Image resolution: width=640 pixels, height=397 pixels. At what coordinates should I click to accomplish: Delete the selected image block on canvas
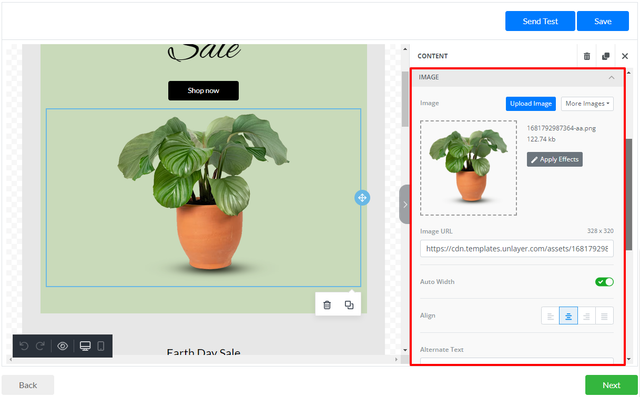pyautogui.click(x=327, y=305)
